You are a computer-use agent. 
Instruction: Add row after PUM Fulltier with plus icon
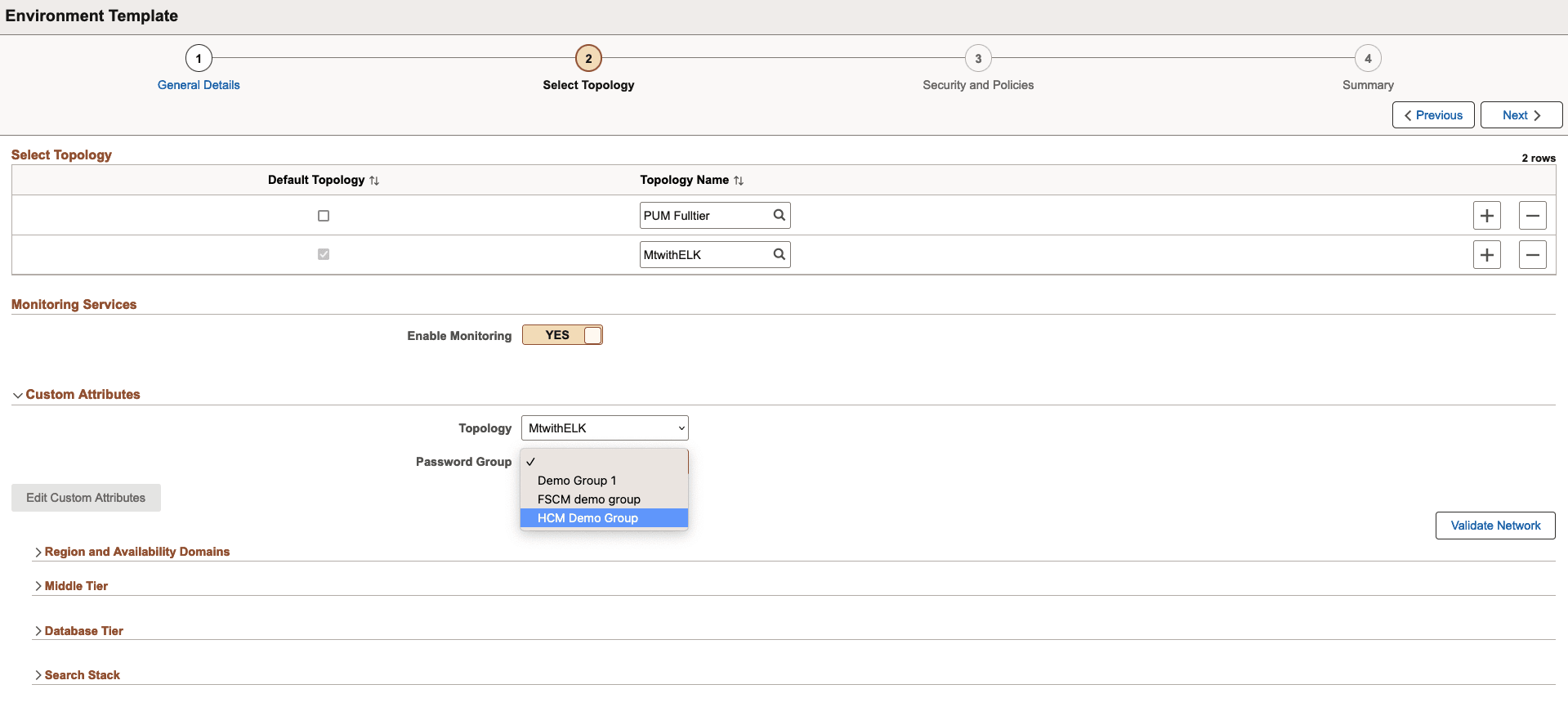[x=1486, y=216]
